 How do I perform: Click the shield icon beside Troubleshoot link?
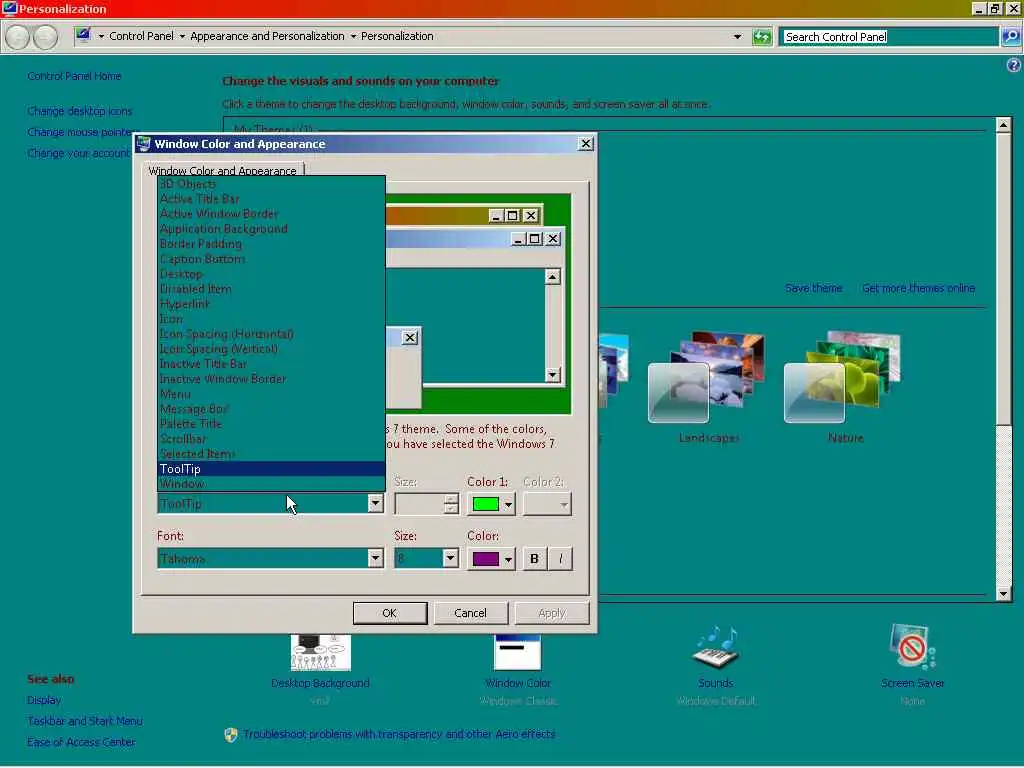[231, 735]
